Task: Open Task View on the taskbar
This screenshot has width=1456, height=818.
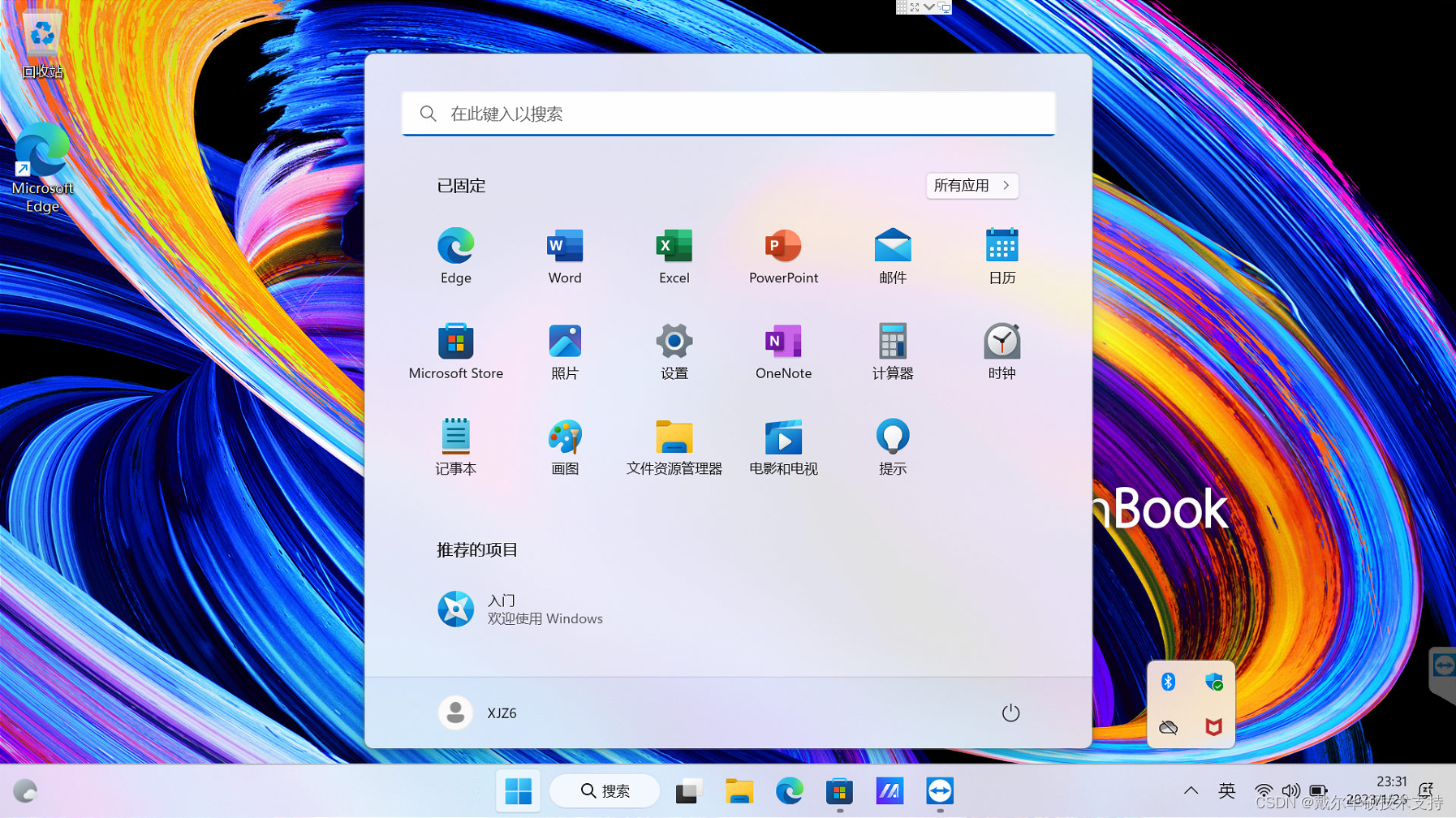Action: [688, 790]
